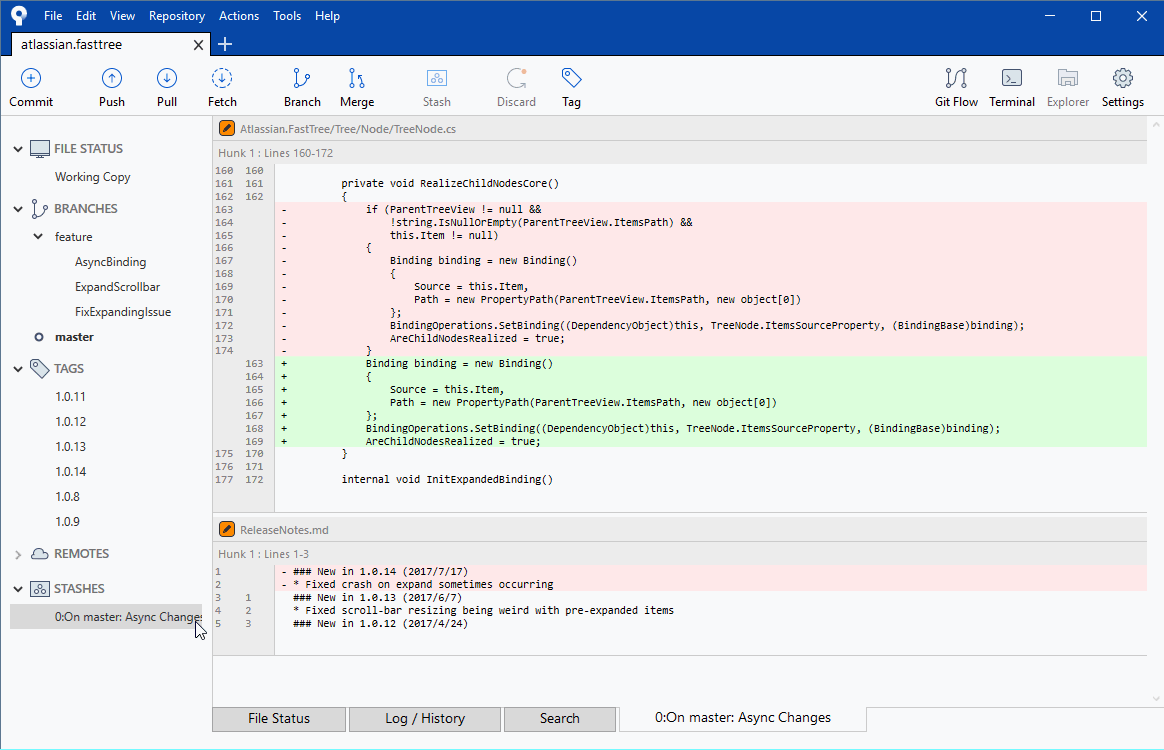Switch to the Log / History tab
The image size is (1164, 750).
click(425, 719)
